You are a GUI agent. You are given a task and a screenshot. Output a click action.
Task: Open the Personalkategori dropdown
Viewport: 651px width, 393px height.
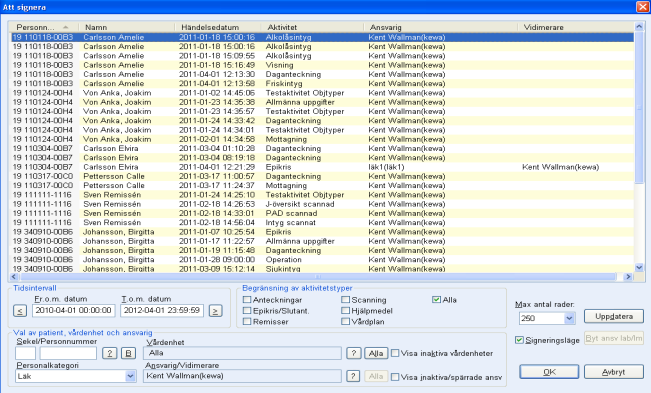pos(130,376)
